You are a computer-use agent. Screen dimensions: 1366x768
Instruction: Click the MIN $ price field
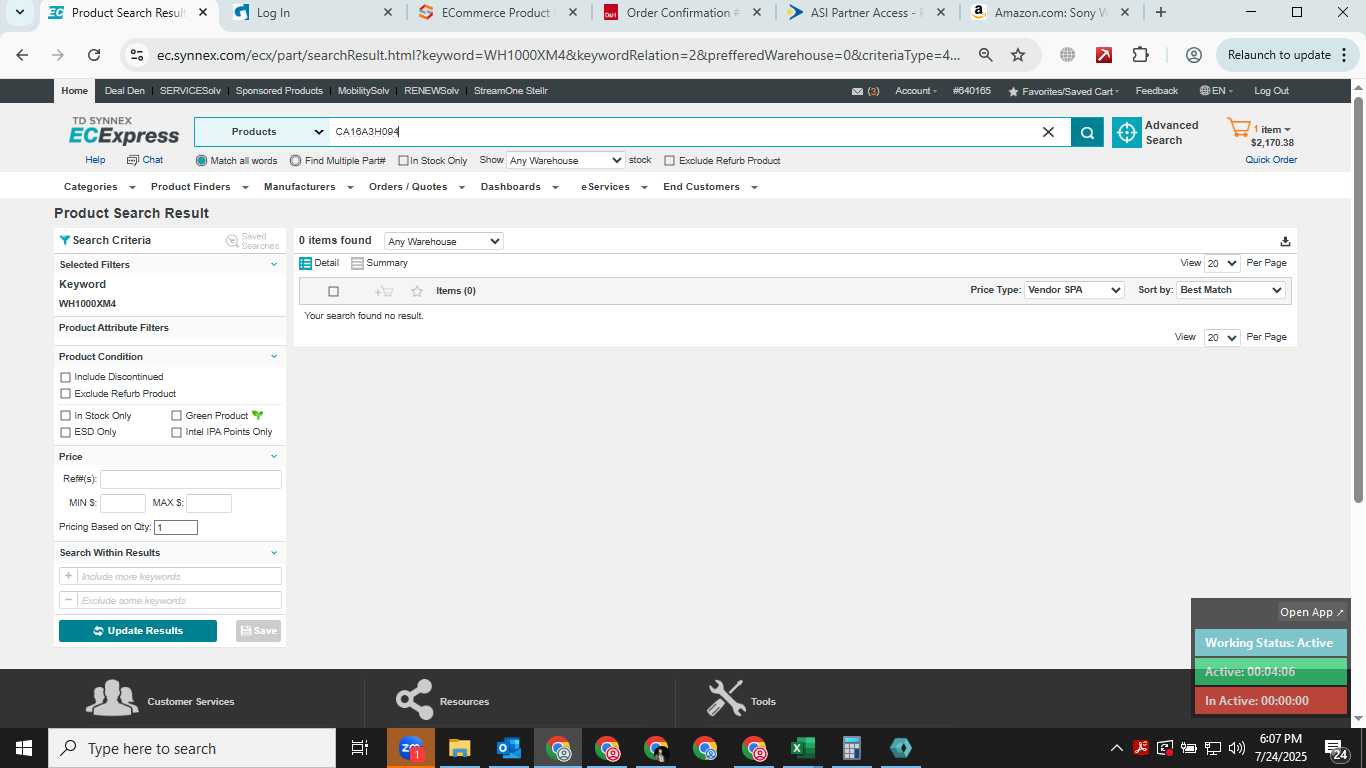123,503
